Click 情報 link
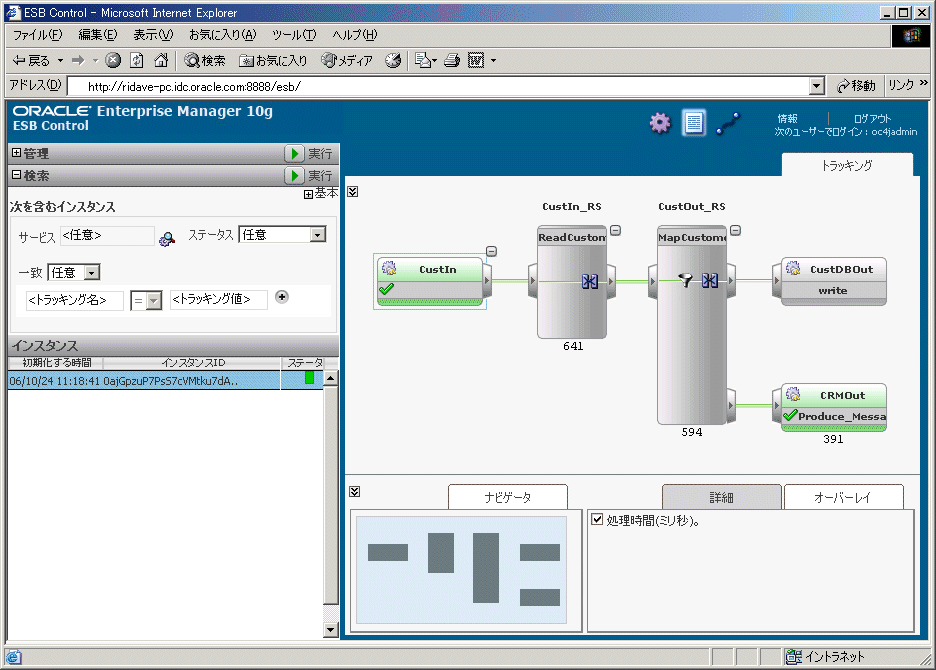Screen dimensions: 936x670 (787, 118)
